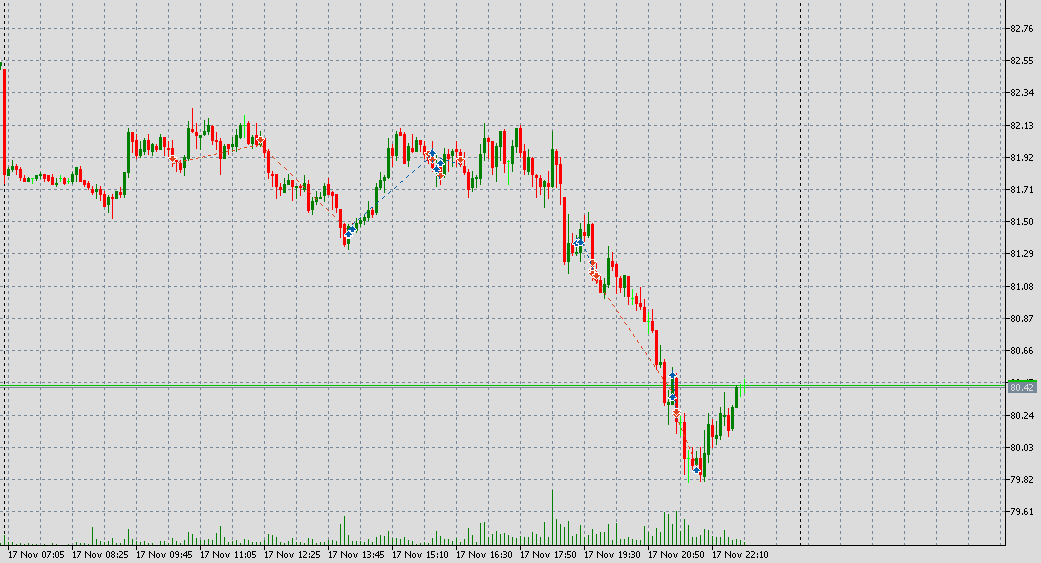1041x563 pixels.
Task: Select the 82.34 price scale value
Action: tap(1021, 93)
